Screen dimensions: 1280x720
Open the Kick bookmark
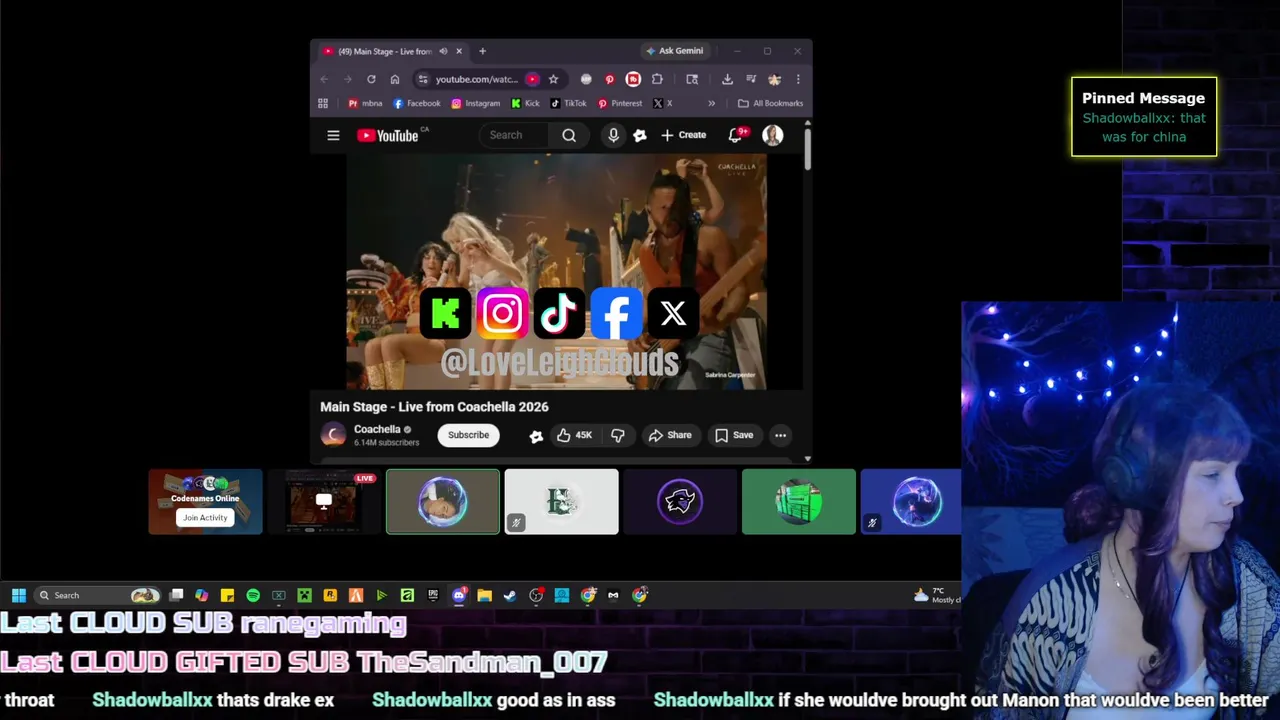(x=526, y=103)
